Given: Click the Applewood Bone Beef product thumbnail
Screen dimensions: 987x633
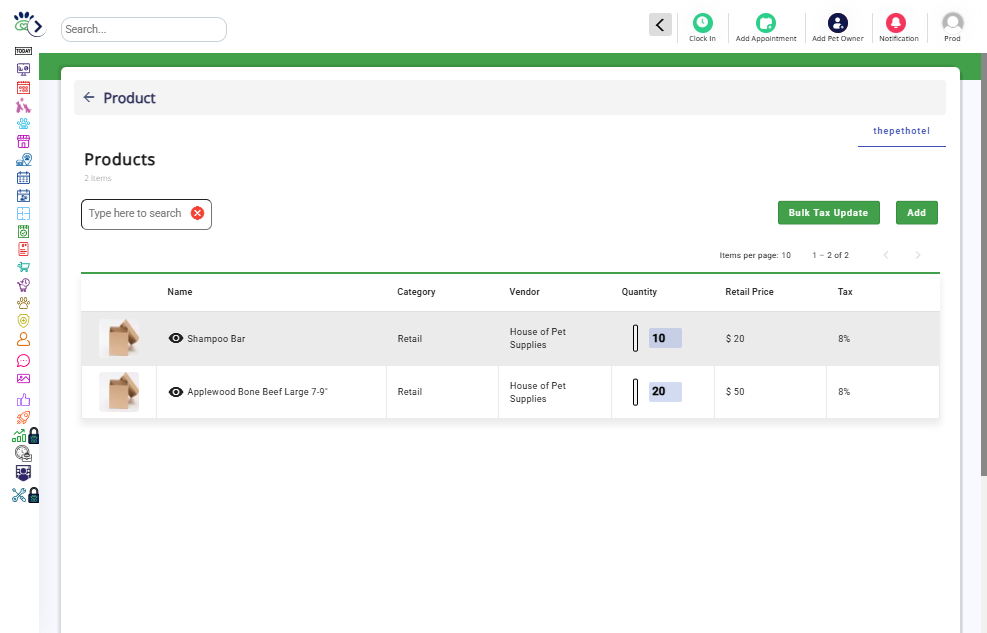Looking at the screenshot, I should (x=119, y=391).
